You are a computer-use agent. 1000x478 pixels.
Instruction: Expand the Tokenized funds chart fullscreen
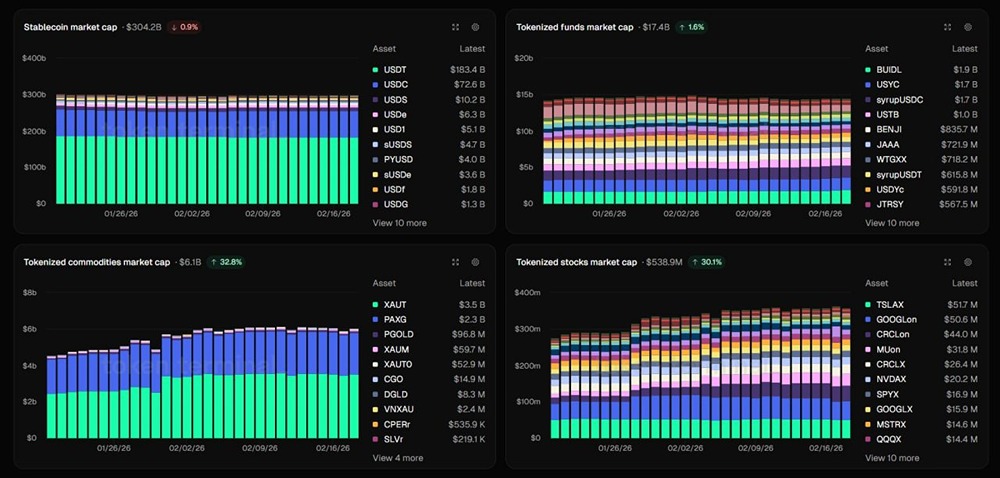(x=947, y=27)
